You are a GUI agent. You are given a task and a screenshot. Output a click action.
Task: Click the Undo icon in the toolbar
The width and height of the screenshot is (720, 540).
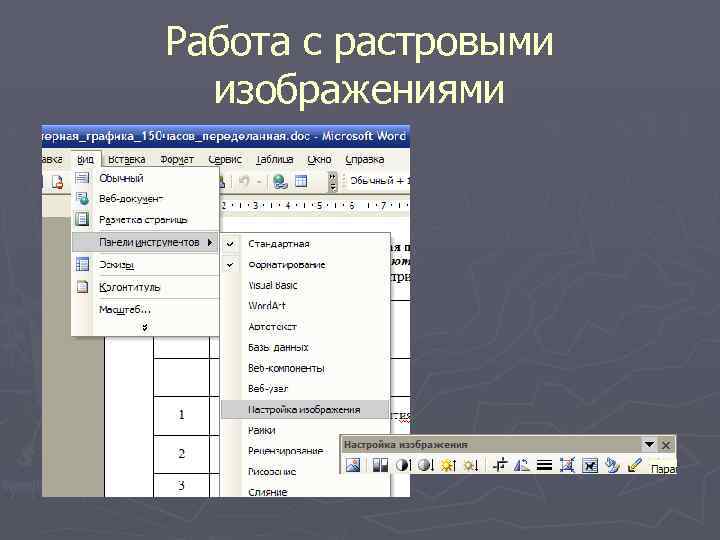coord(244,182)
